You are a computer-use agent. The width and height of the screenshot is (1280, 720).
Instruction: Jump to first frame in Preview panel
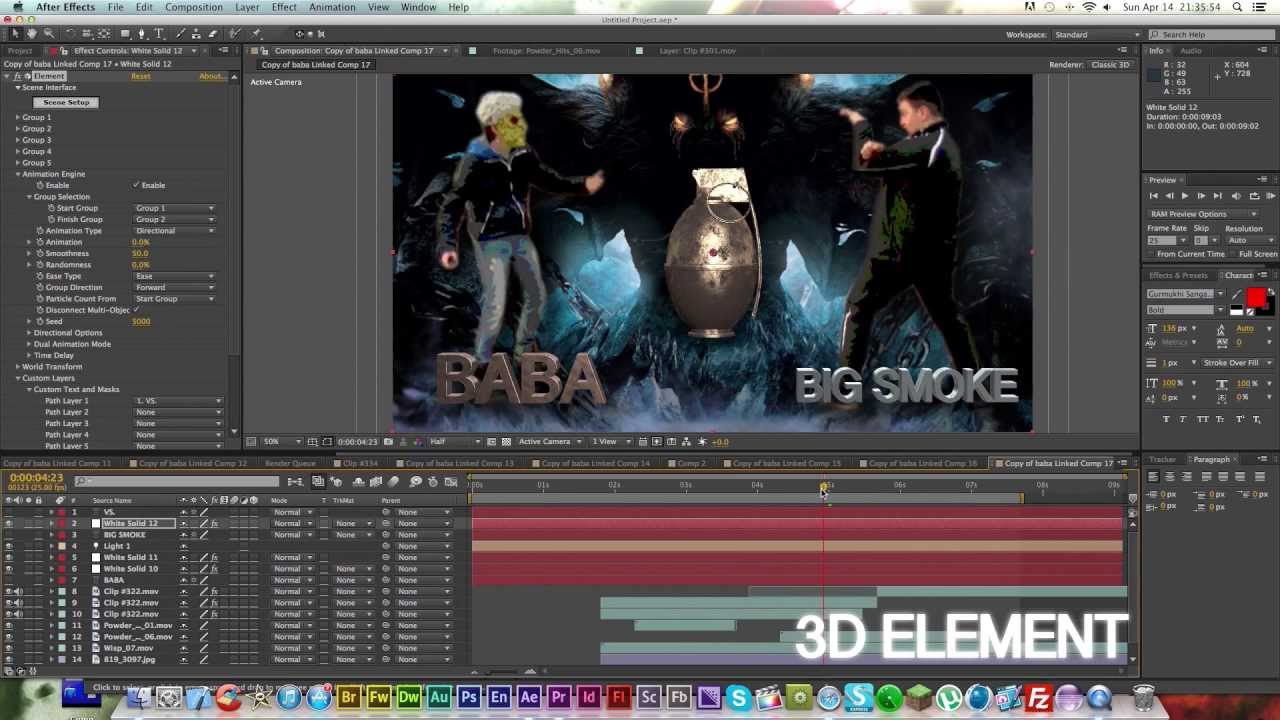point(1153,196)
